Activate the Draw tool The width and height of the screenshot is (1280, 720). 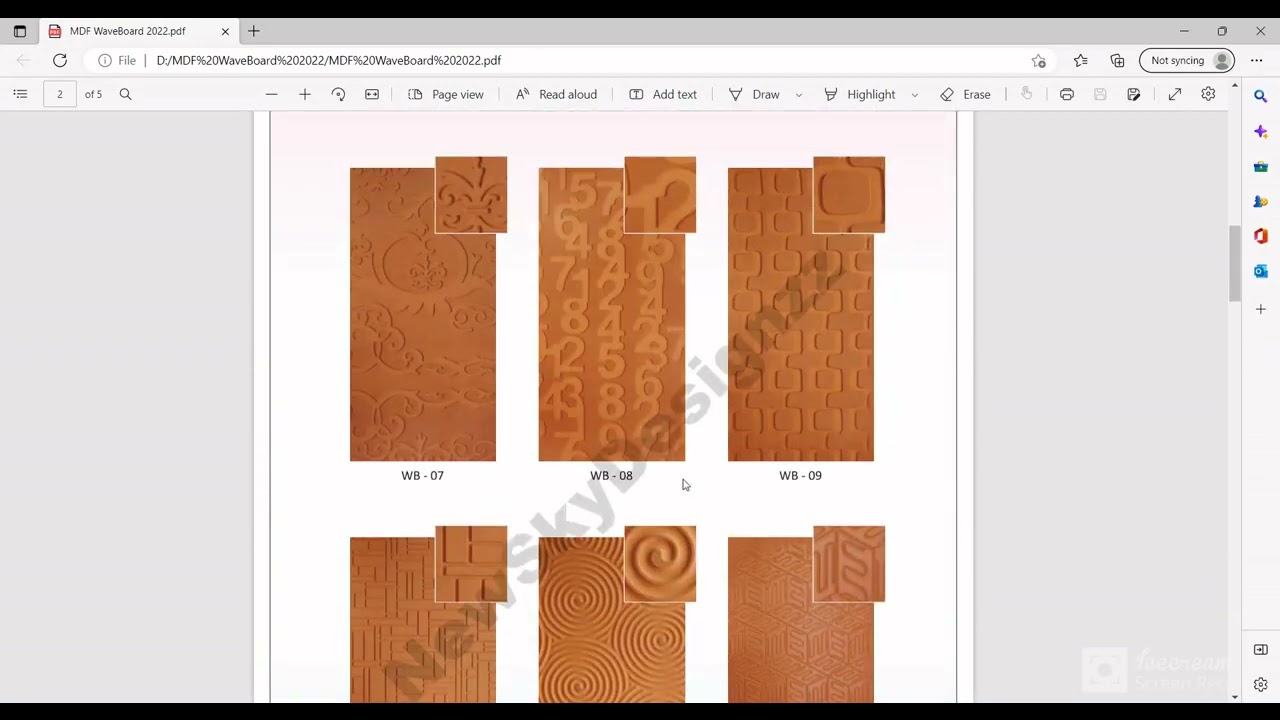click(754, 94)
